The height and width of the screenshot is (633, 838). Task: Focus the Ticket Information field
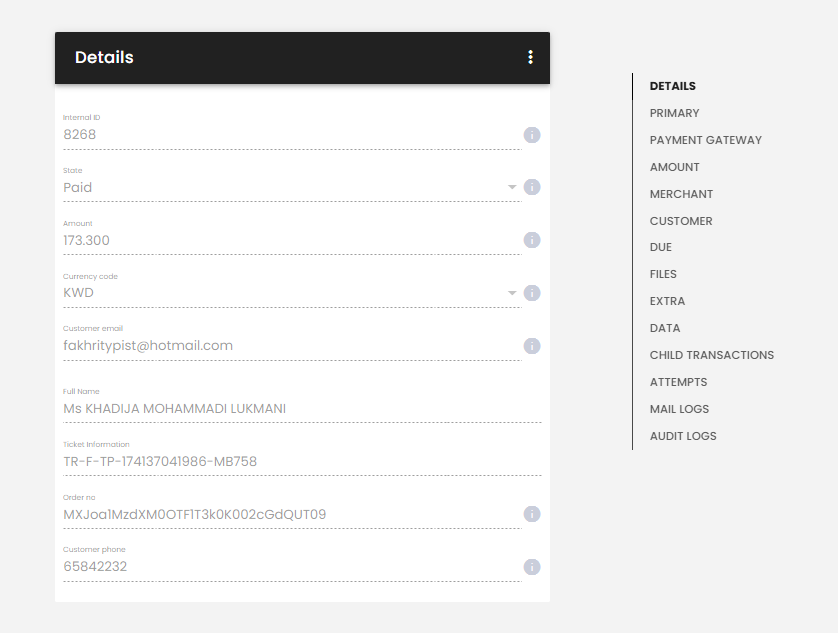(302, 461)
